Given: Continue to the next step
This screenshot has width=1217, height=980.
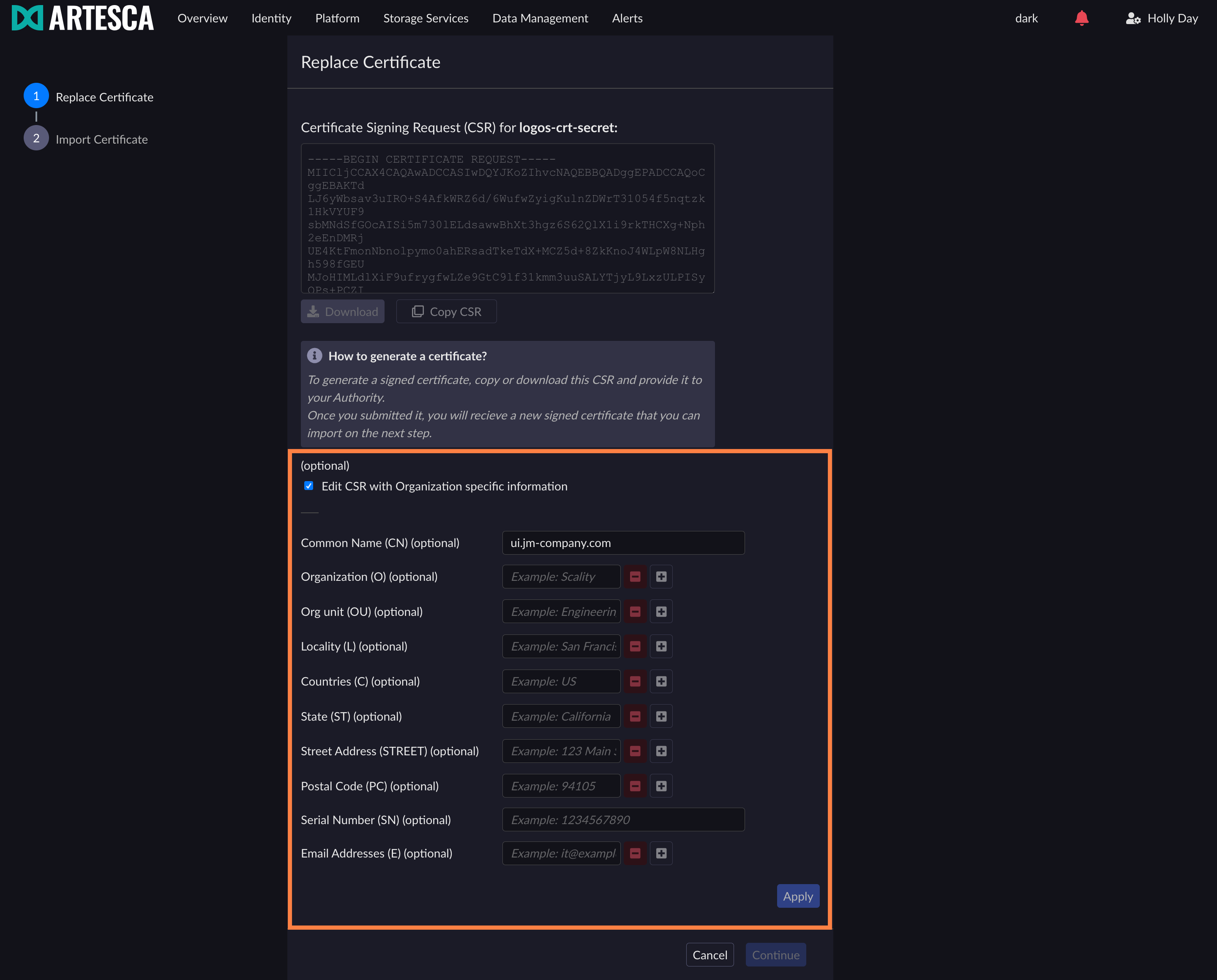Looking at the screenshot, I should click(775, 955).
